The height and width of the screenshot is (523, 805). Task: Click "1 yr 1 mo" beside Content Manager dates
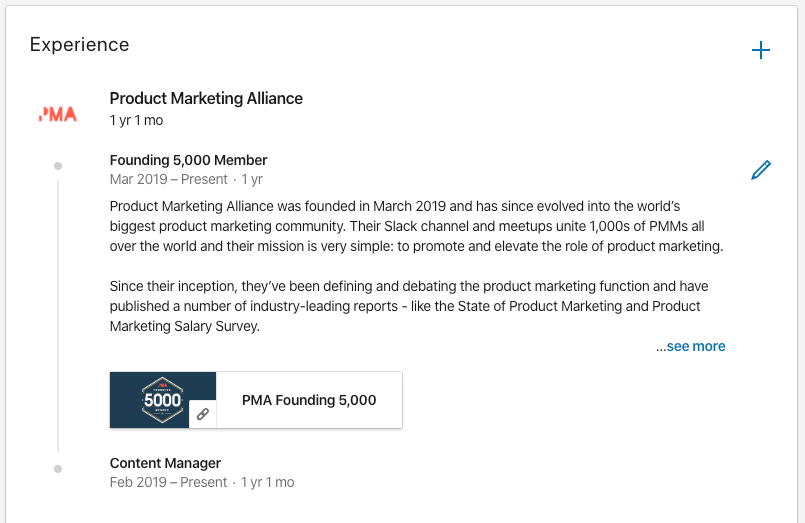click(269, 482)
